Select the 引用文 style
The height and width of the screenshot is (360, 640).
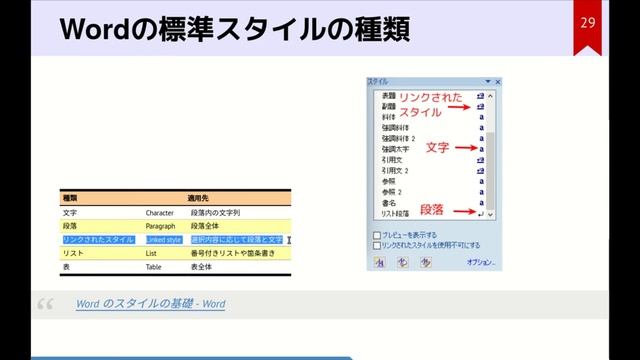tap(392, 160)
